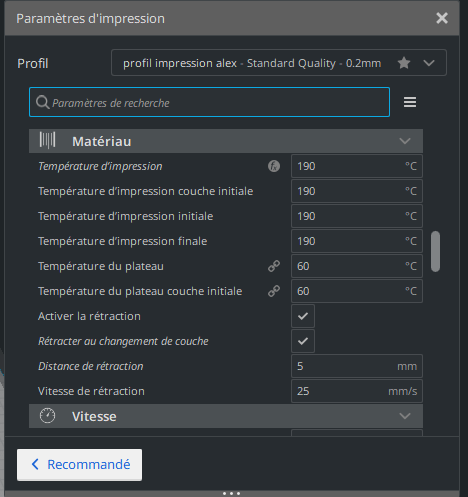This screenshot has width=468, height=497.
Task: Click the link icon beside Température du plateau
Action: click(x=274, y=266)
